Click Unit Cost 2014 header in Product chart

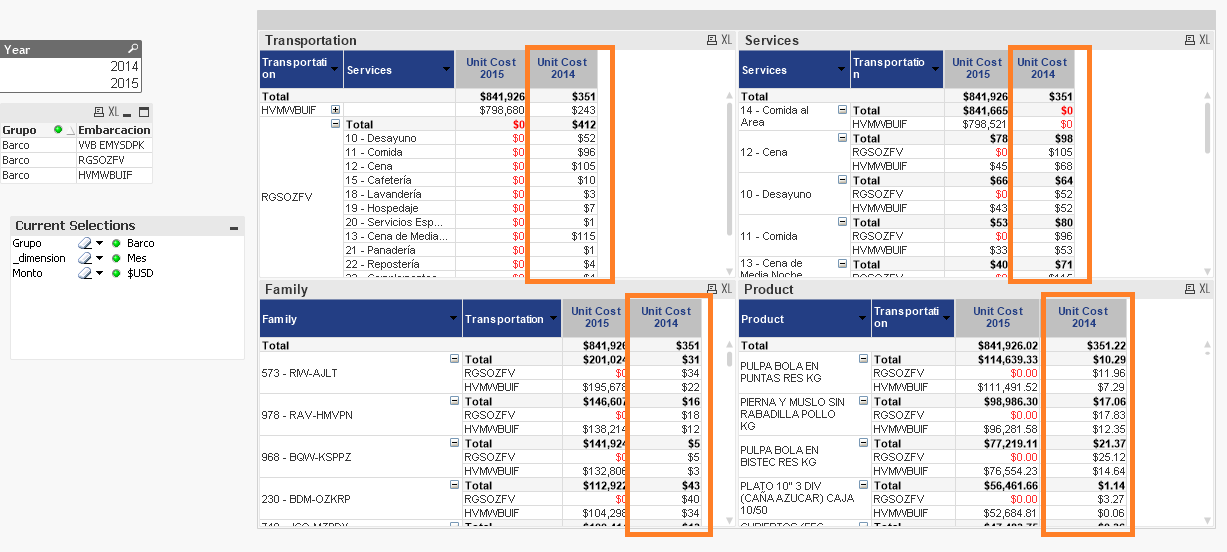(x=1084, y=318)
